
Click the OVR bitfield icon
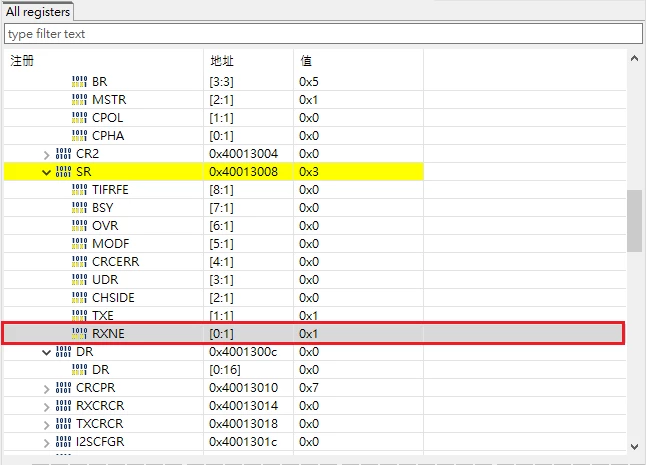(79, 226)
